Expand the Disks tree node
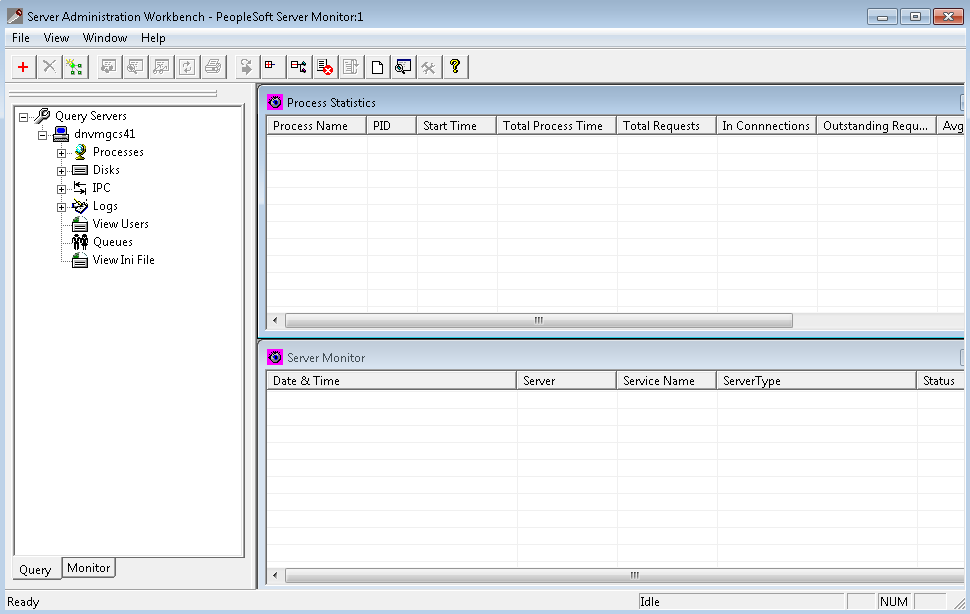This screenshot has width=970, height=614. [61, 171]
